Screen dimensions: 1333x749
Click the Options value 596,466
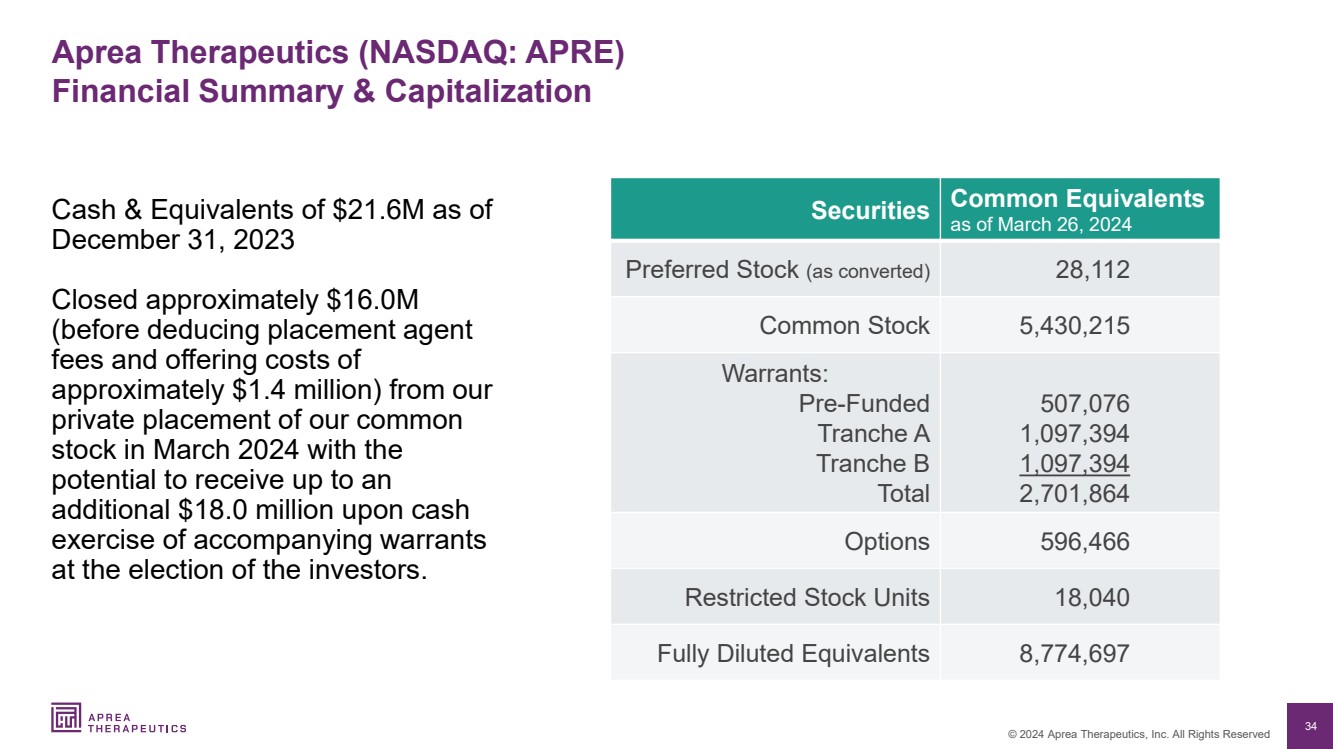click(x=1084, y=542)
